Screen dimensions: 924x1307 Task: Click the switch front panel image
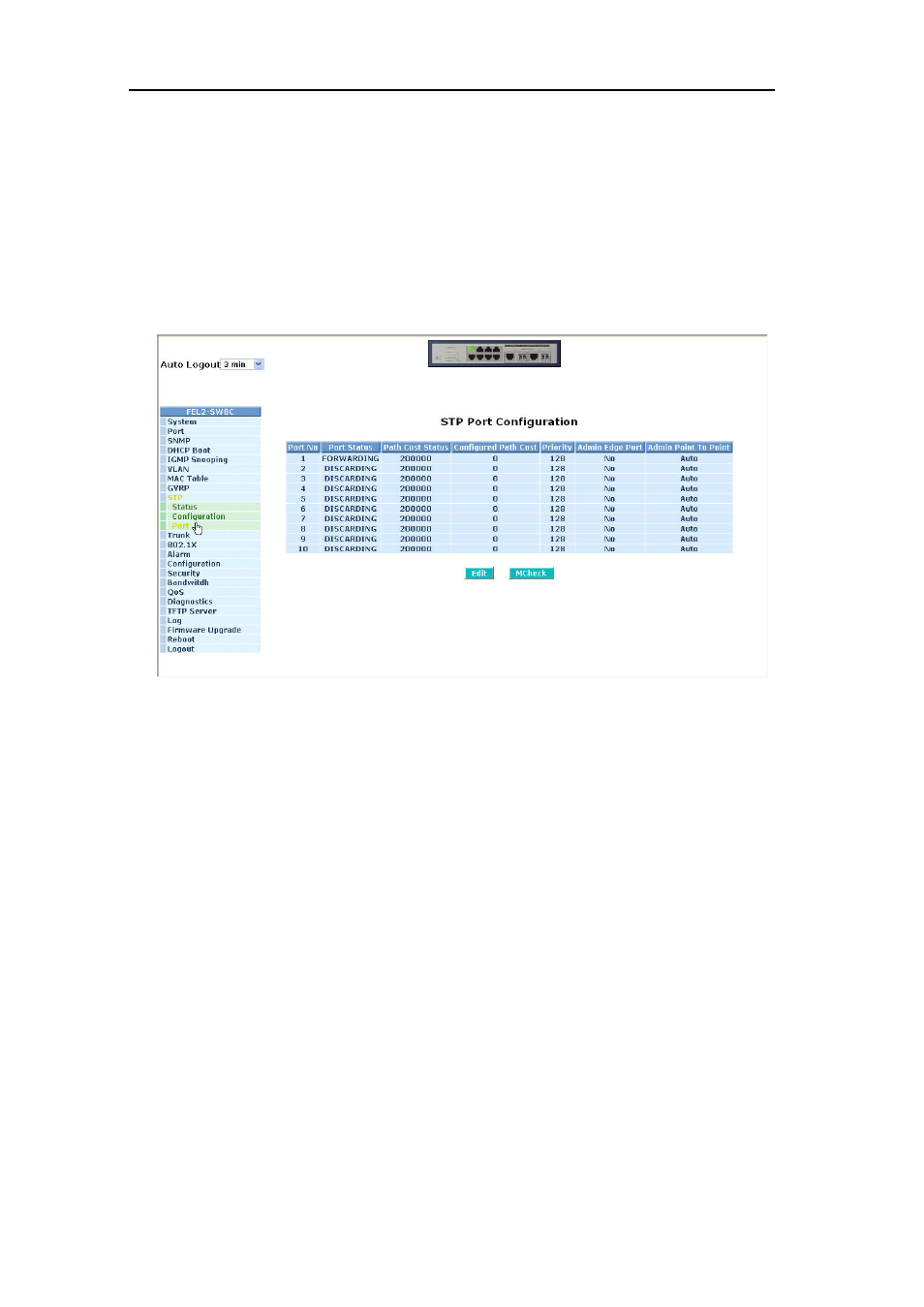494,354
